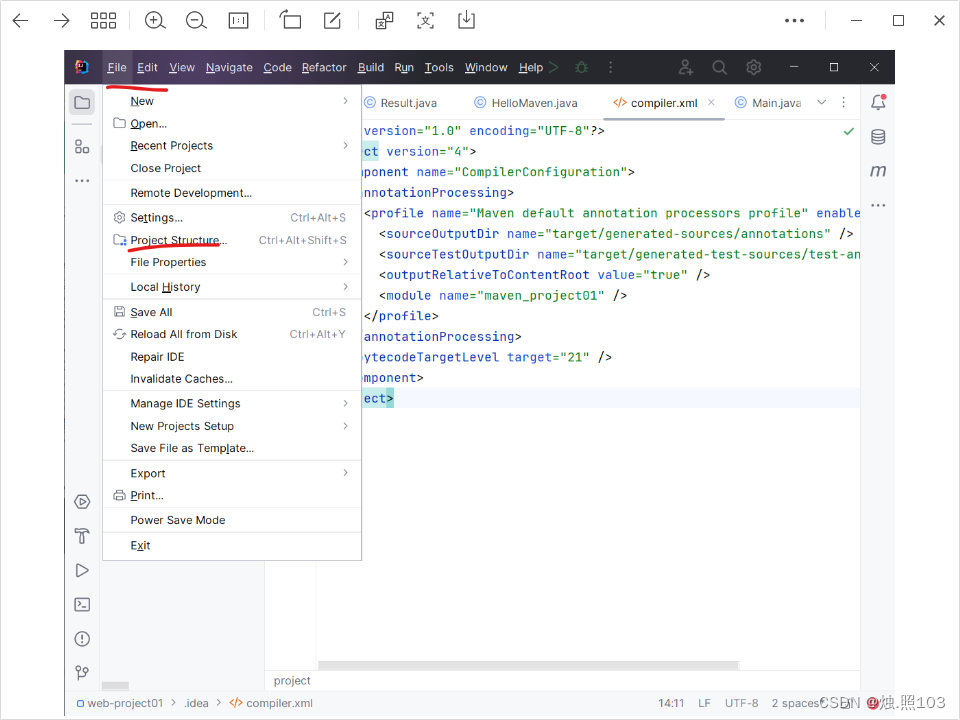Click the horizontal editor scrollbar

527,664
